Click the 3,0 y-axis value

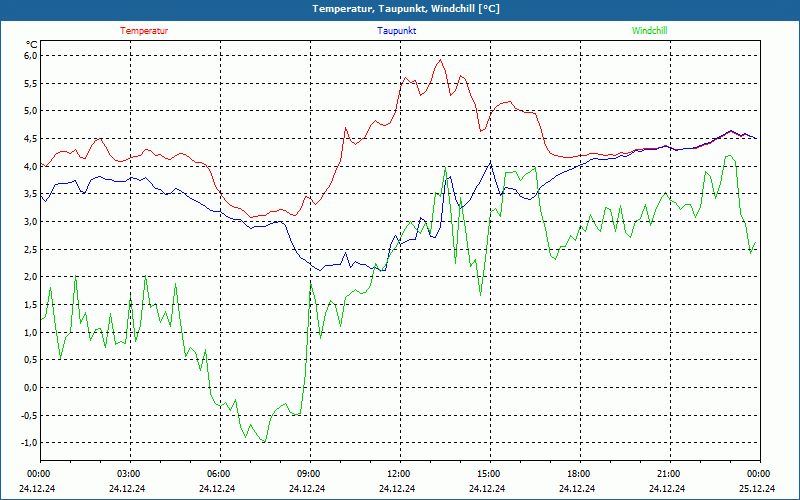pos(31,221)
